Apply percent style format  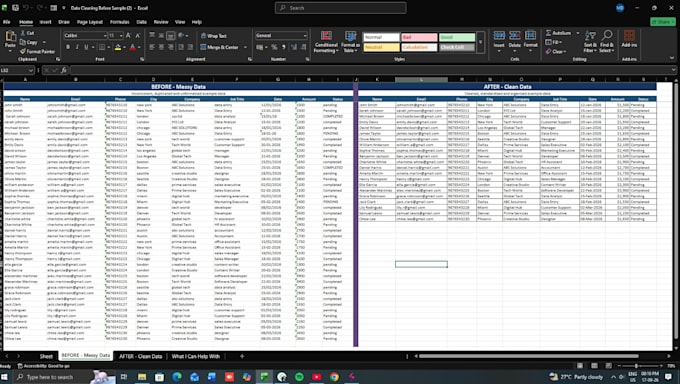(x=274, y=47)
